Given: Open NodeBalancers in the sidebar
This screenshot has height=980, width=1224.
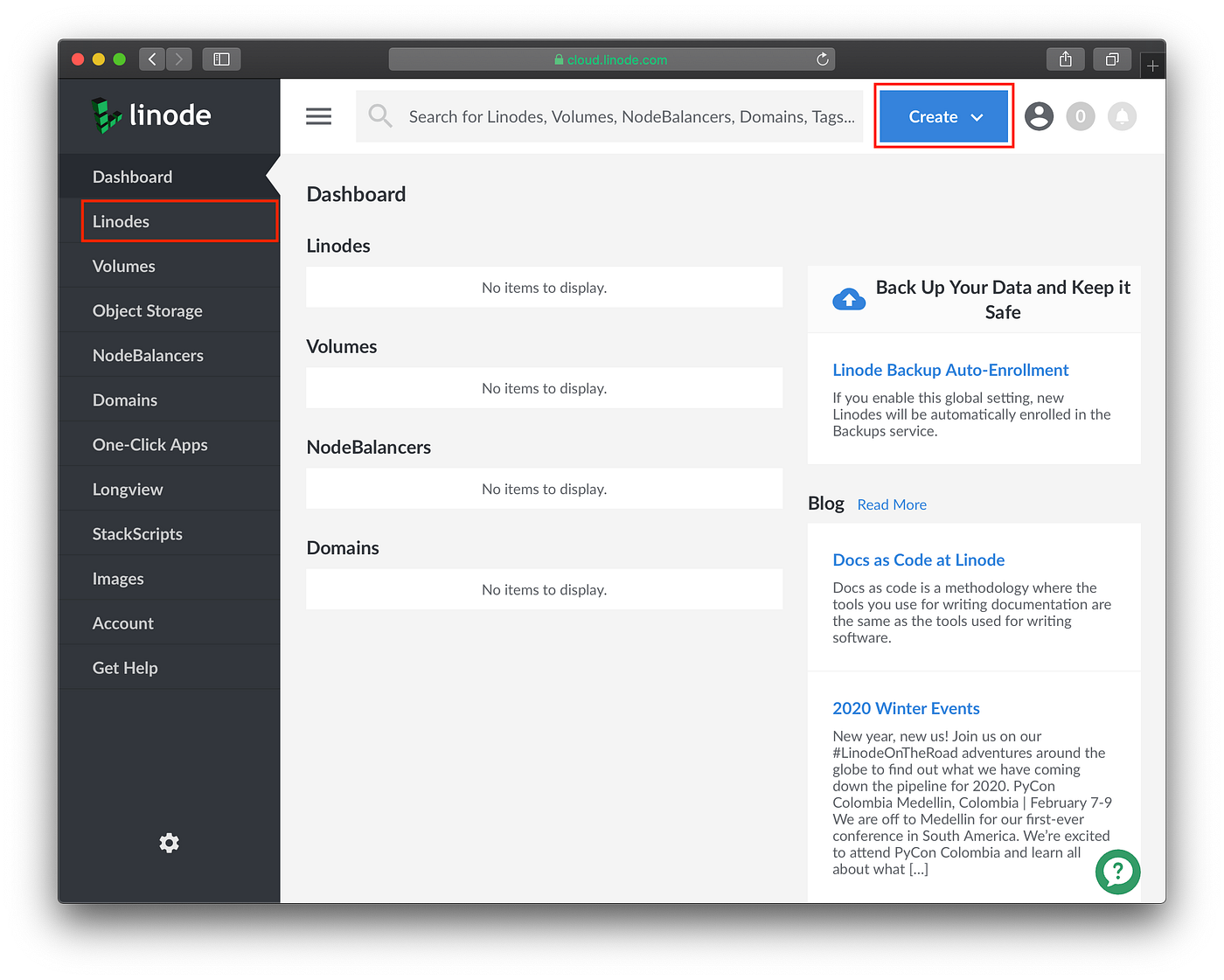Looking at the screenshot, I should (x=170, y=355).
